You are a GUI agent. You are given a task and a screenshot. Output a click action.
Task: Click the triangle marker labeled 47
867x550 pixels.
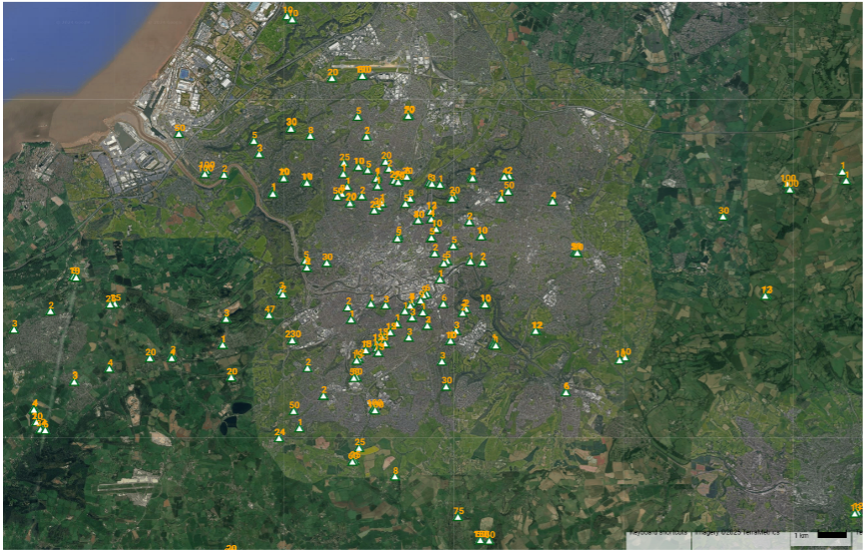[270, 315]
